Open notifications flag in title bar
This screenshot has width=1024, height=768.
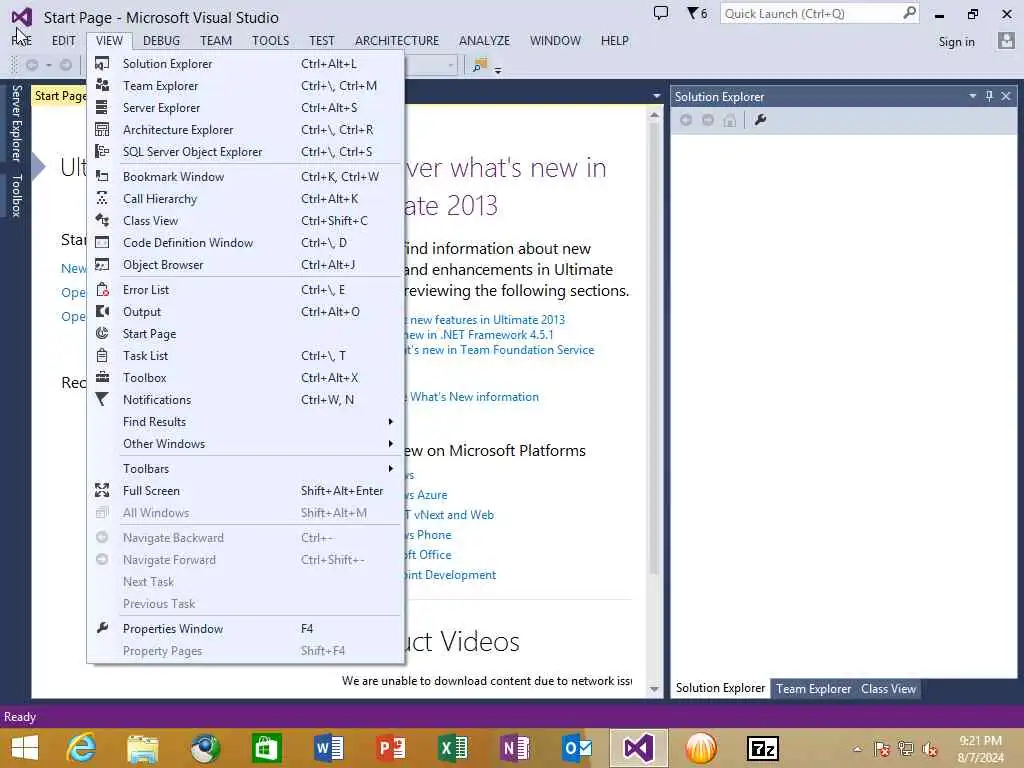[x=697, y=13]
